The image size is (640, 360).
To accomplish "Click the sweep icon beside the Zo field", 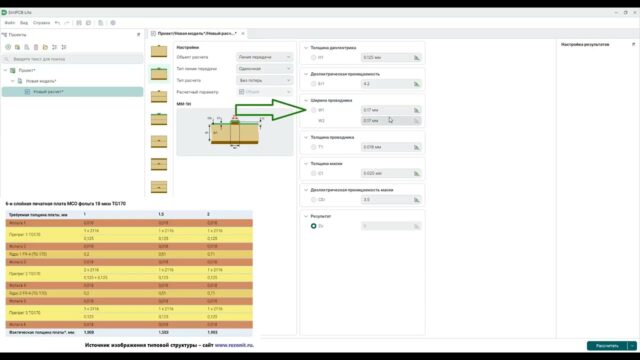I will (417, 226).
